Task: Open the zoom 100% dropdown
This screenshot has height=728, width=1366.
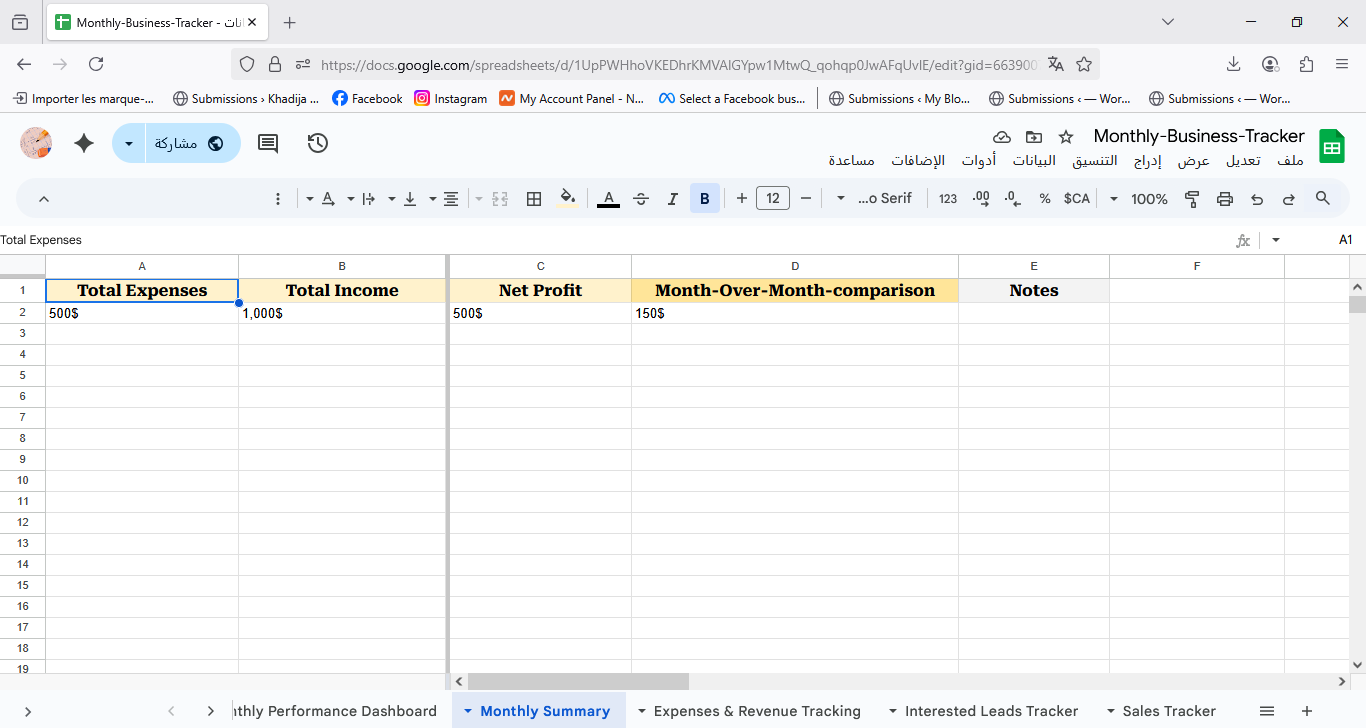Action: (x=1139, y=199)
